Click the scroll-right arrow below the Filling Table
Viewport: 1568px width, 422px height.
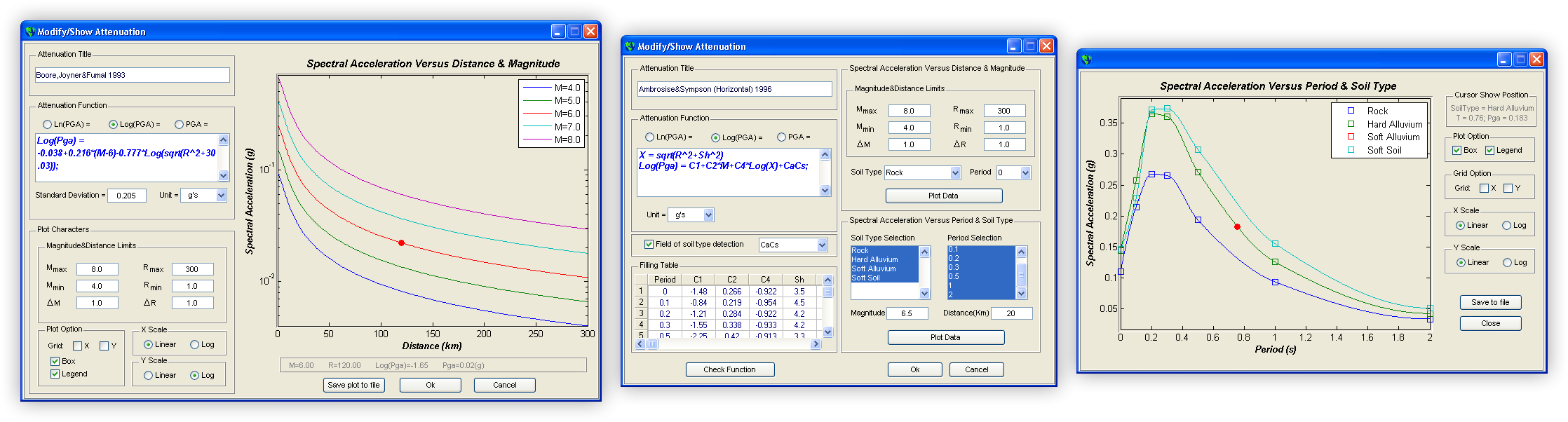coord(815,344)
